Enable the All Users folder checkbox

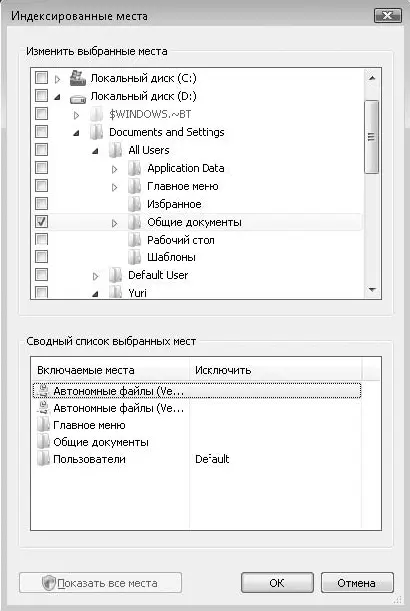click(x=41, y=150)
